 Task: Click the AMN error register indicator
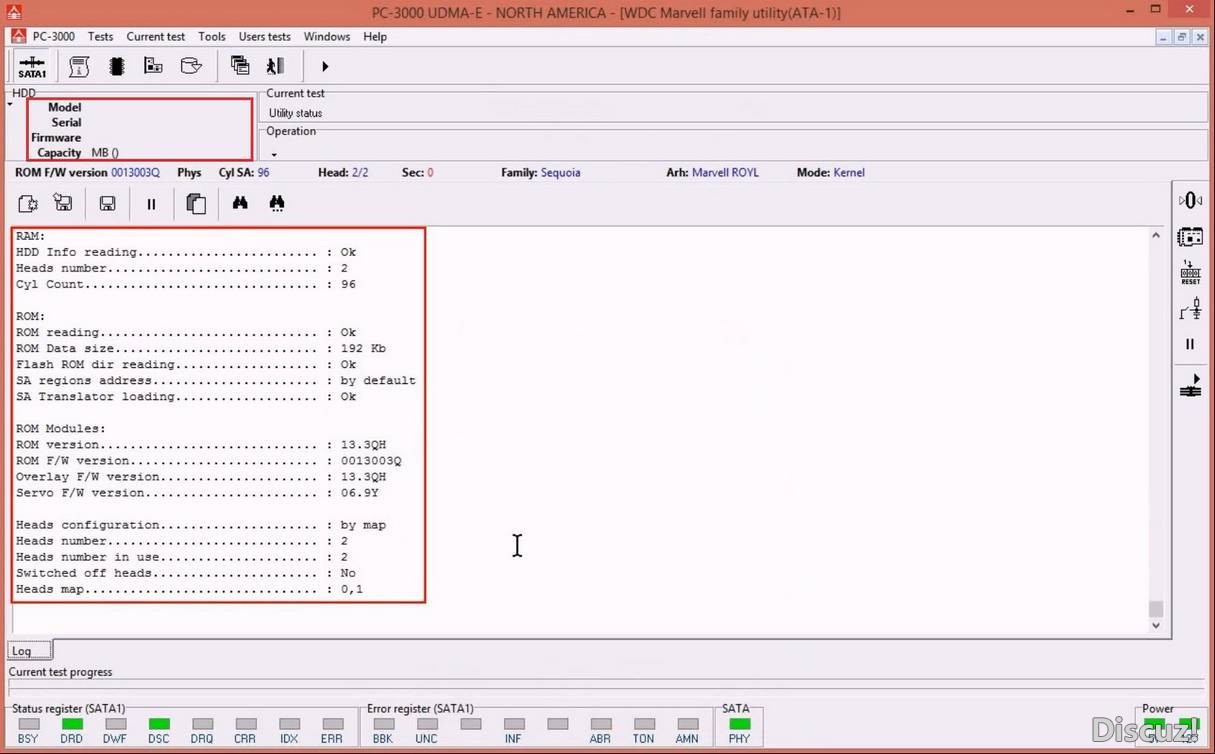click(687, 723)
